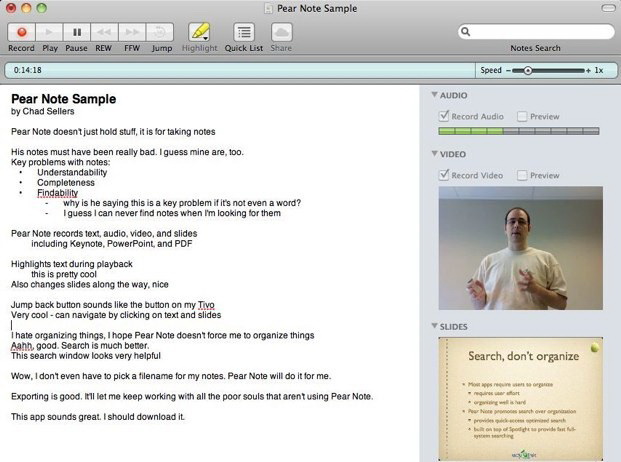Click the 'Search, don't organize' slide thumbnail
The width and height of the screenshot is (621, 462).
point(521,398)
